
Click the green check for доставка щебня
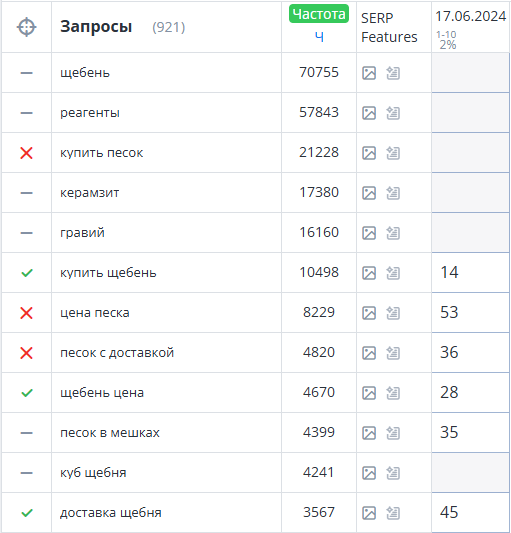tap(27, 513)
